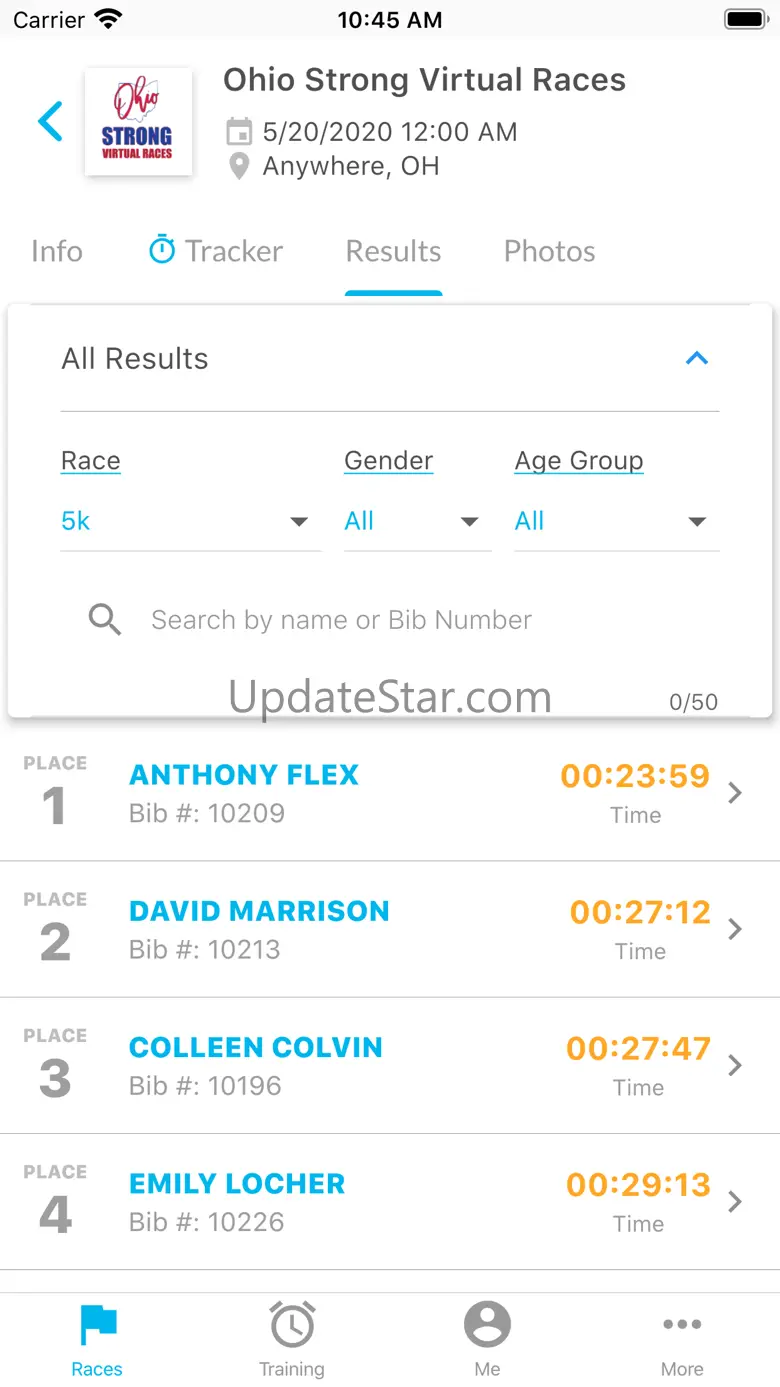Click the search by name or bib field
The height and width of the screenshot is (1387, 780).
[400, 620]
